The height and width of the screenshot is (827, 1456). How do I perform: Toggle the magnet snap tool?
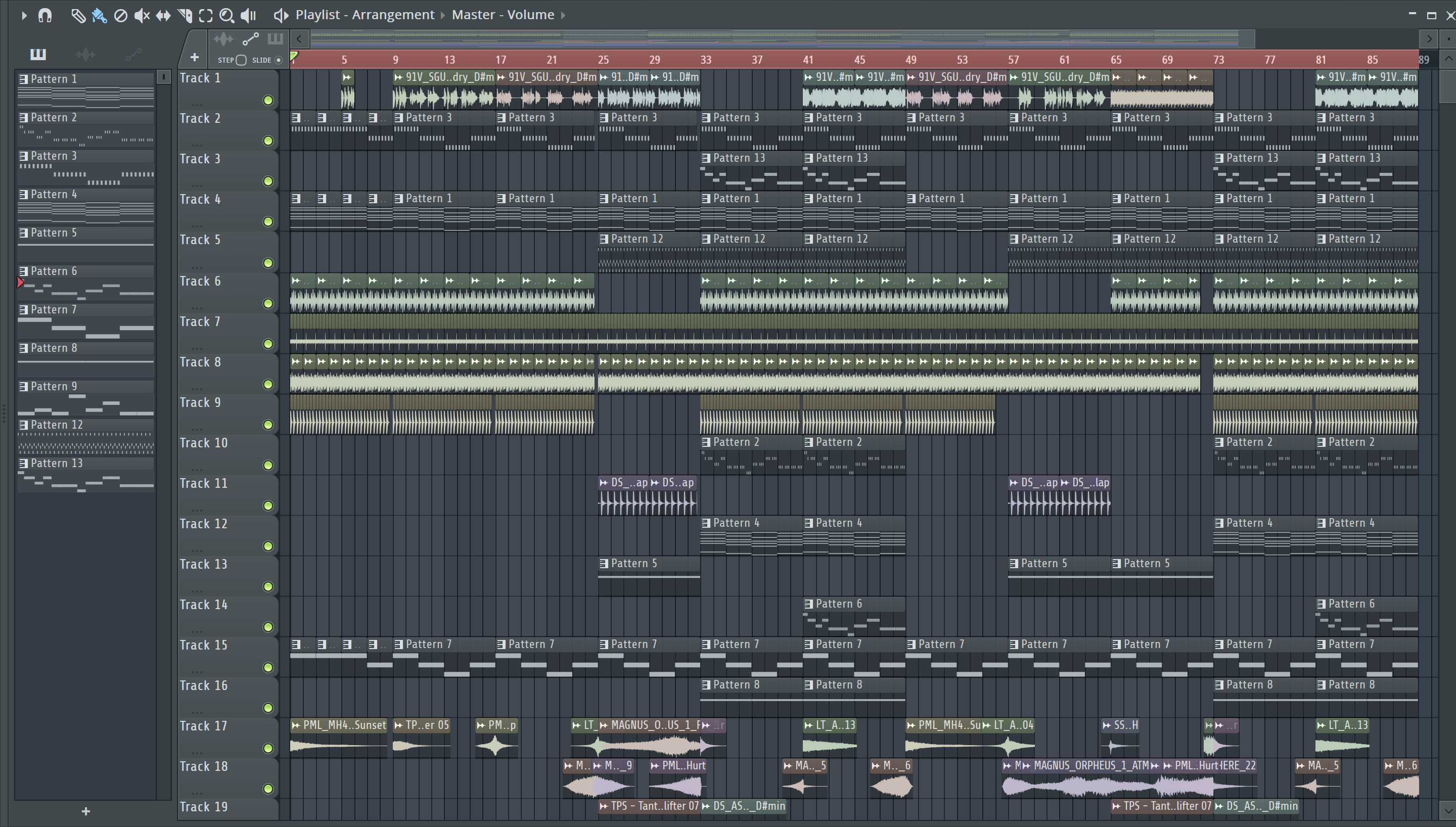45,15
